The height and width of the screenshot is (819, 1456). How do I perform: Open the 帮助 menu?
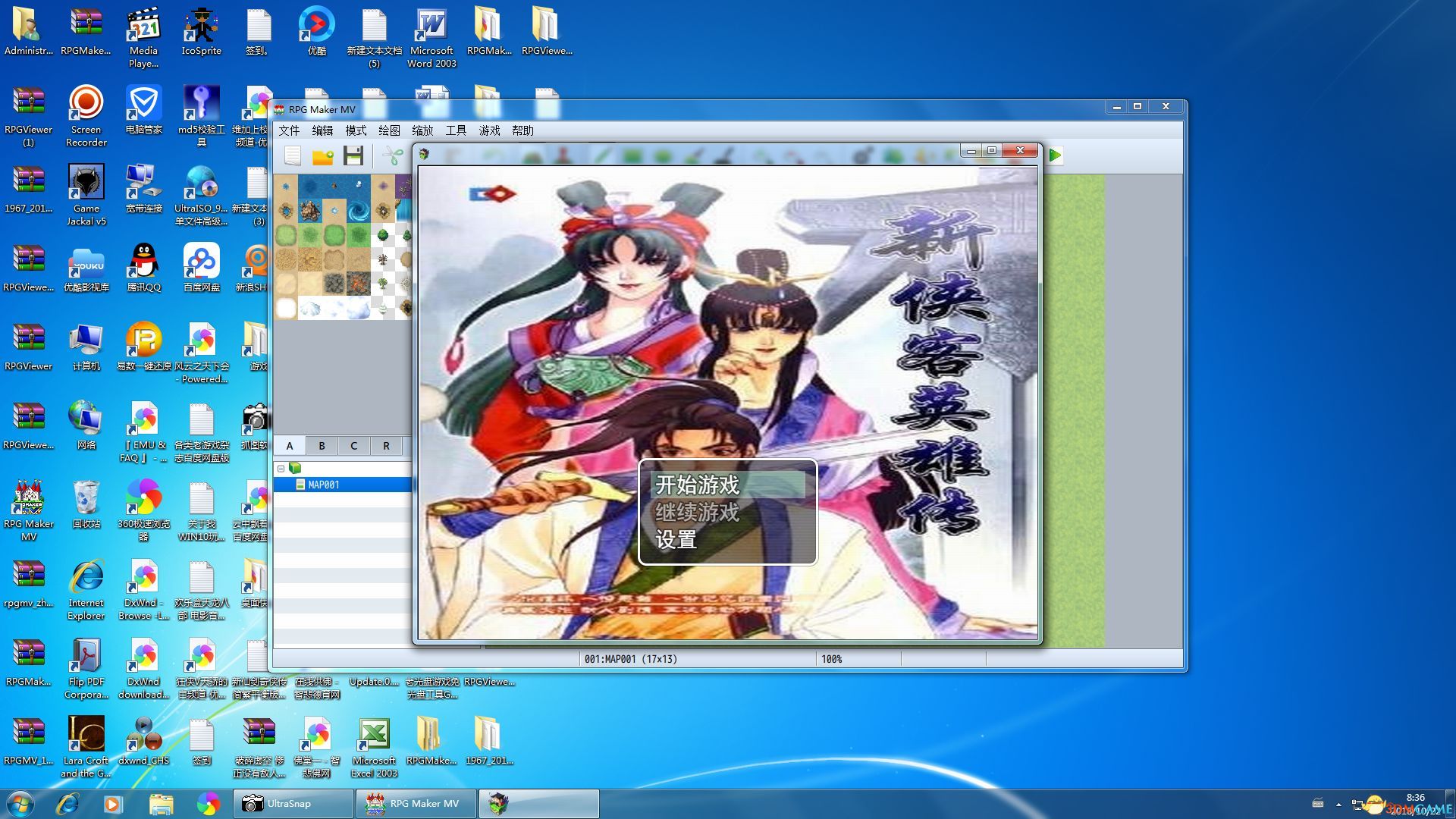coord(522,130)
